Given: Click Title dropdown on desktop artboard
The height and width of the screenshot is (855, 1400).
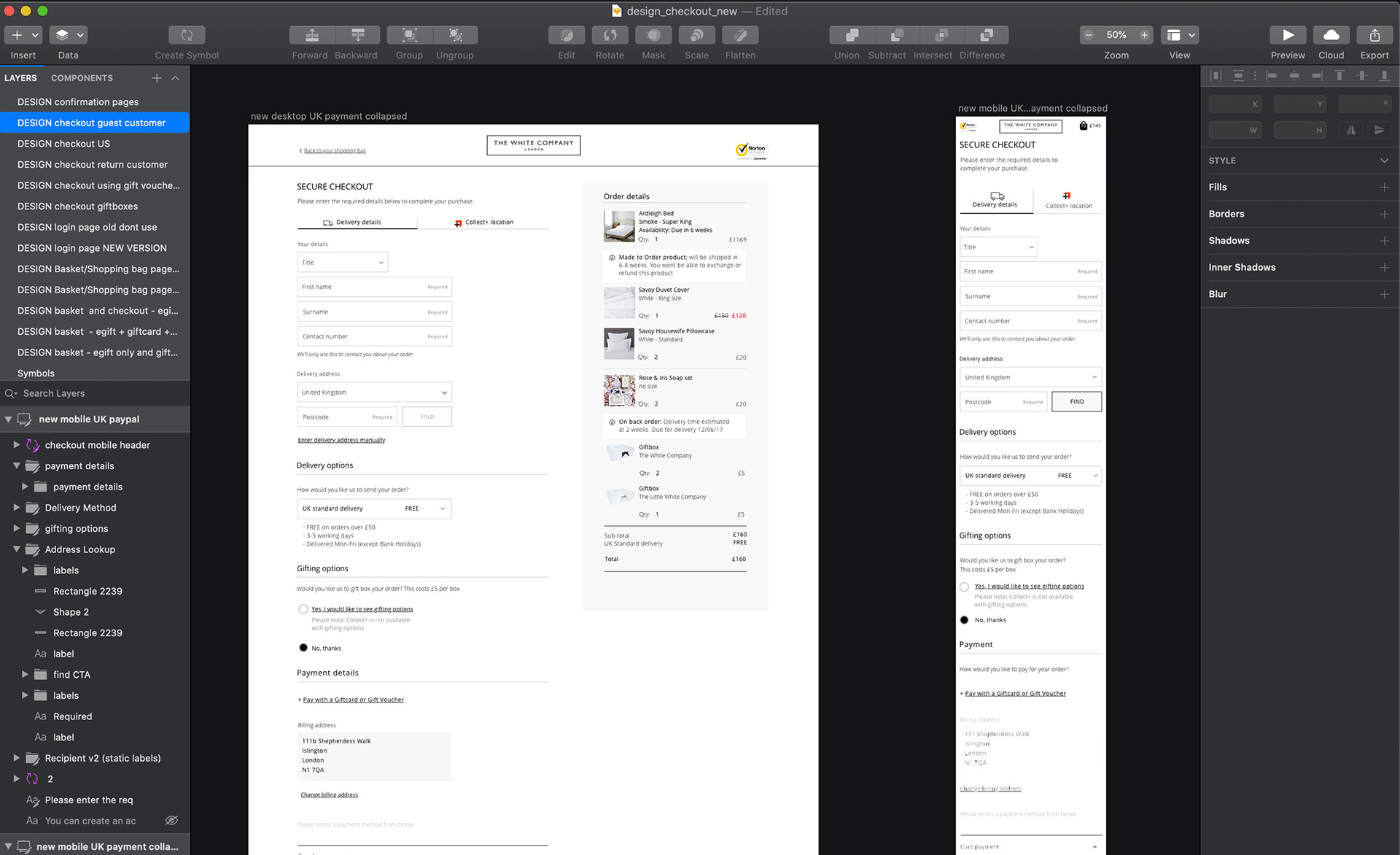Looking at the screenshot, I should click(x=343, y=263).
